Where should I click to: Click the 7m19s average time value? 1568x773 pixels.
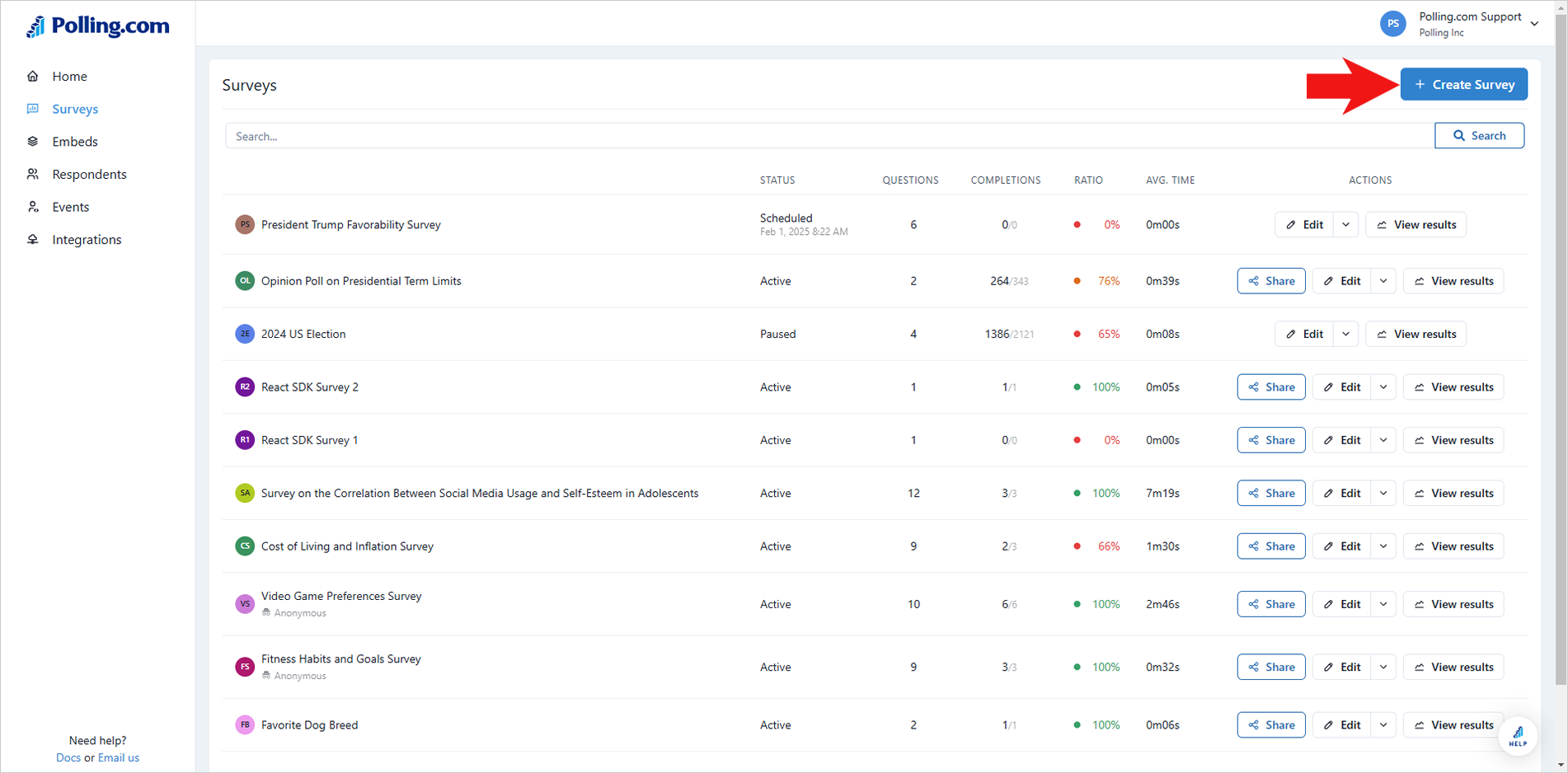(1162, 493)
